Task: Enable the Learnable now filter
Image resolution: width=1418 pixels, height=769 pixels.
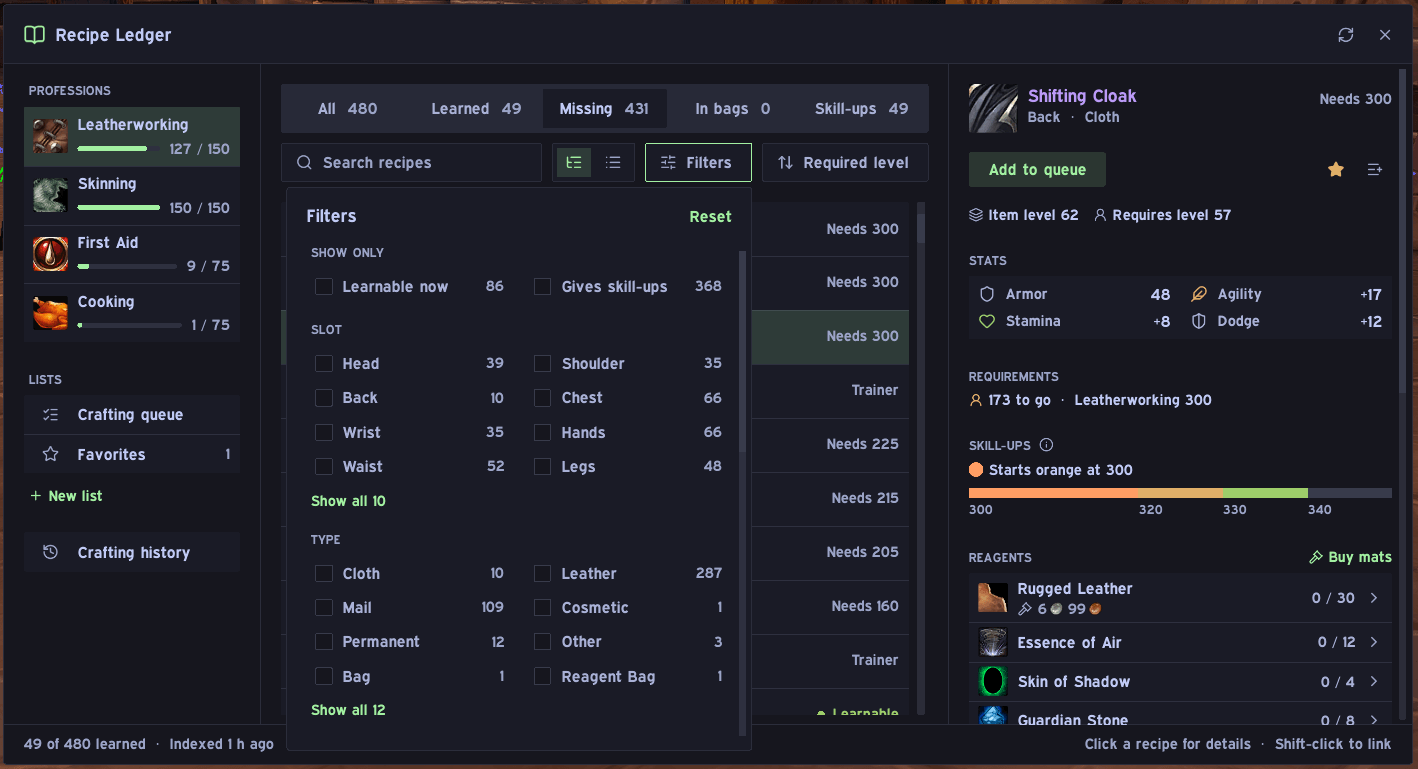Action: tap(324, 287)
